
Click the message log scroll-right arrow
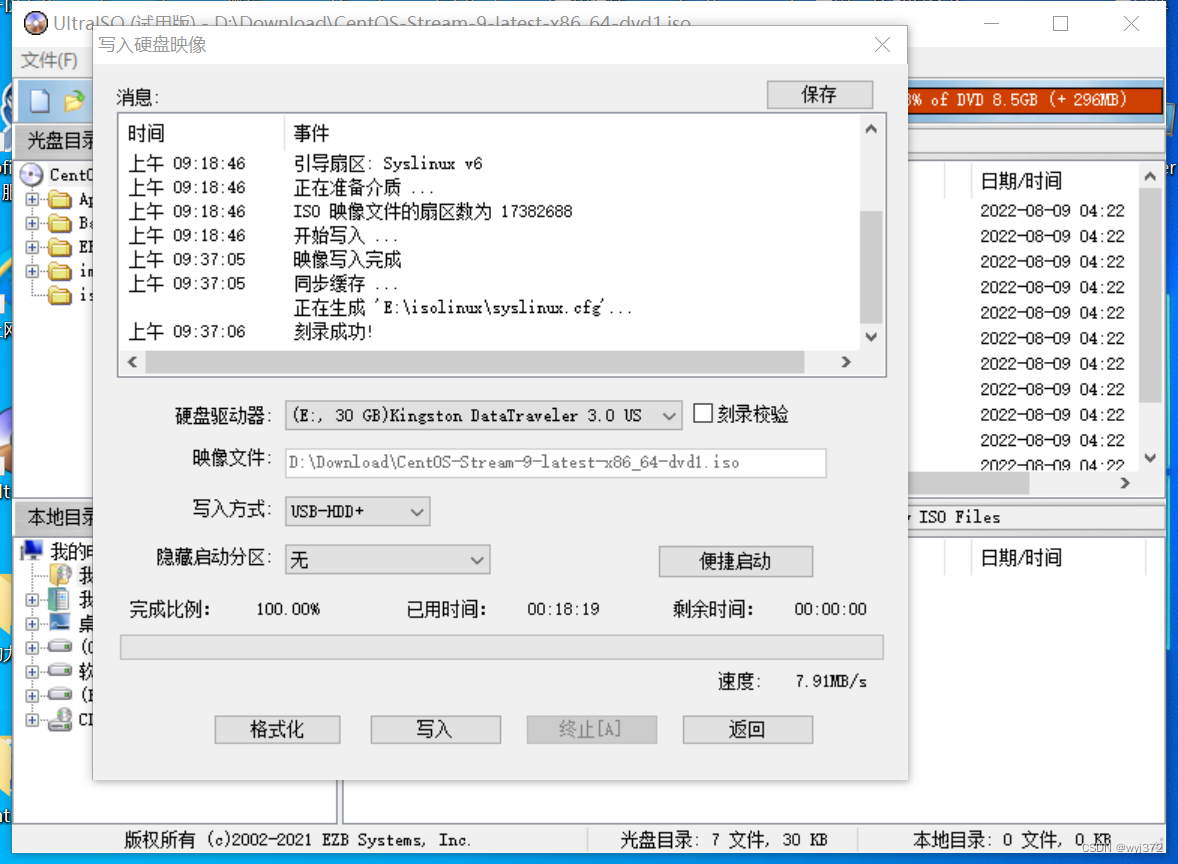[846, 362]
